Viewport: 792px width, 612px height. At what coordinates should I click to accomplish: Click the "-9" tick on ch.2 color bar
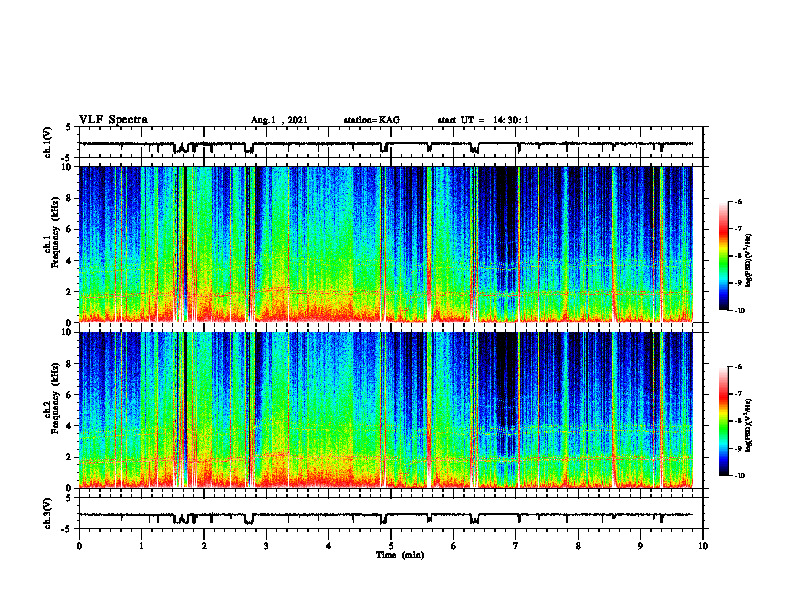[738, 448]
